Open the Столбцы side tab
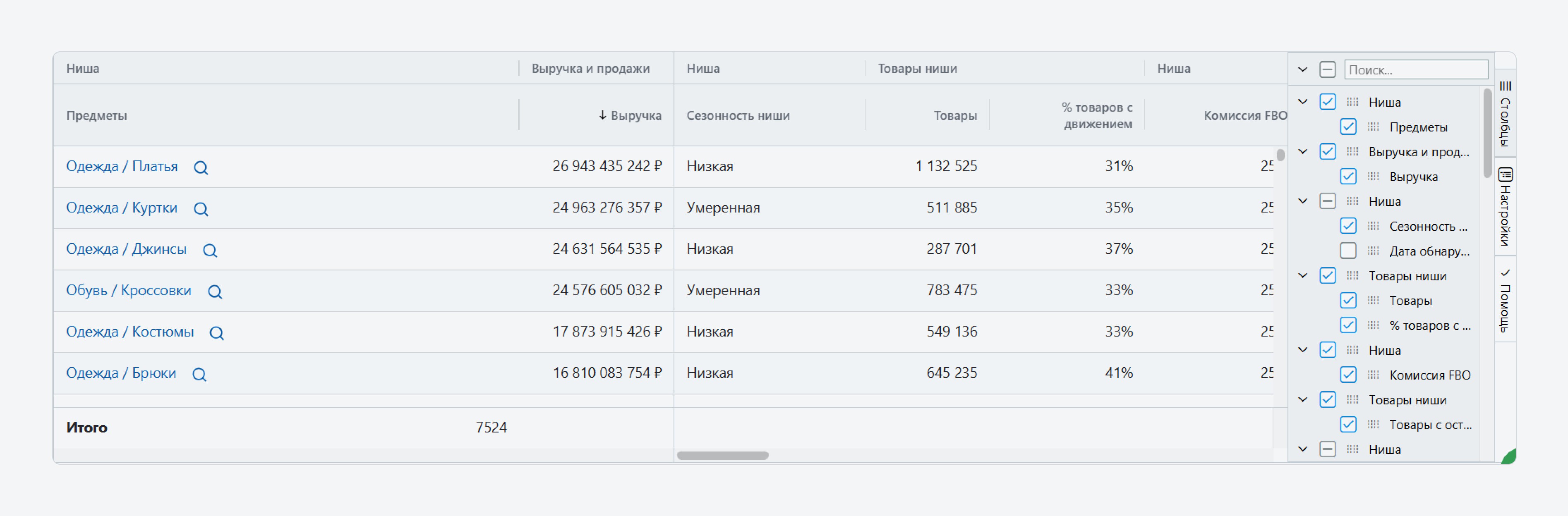 point(1505,113)
